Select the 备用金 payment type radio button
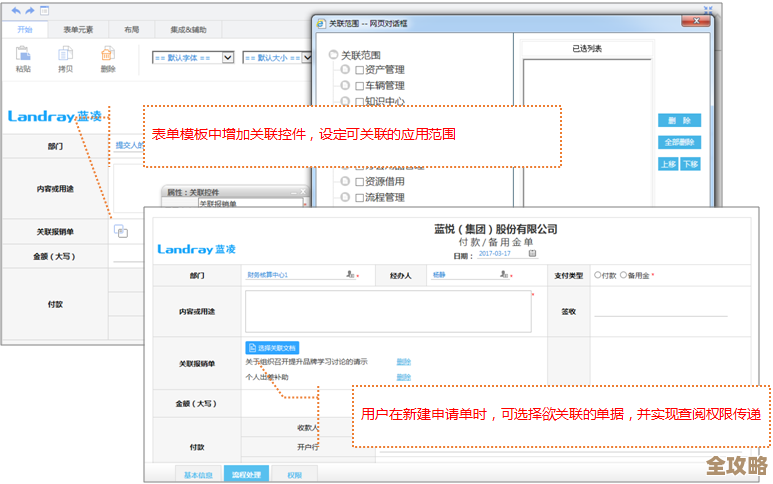Image resolution: width=773 pixels, height=484 pixels. tap(623, 275)
